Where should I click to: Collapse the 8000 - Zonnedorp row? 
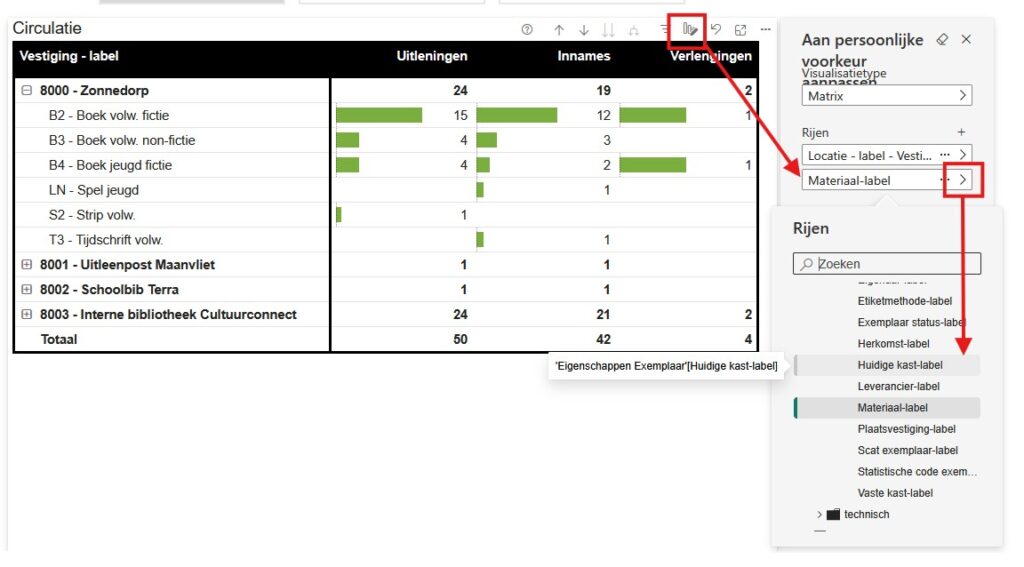(27, 91)
